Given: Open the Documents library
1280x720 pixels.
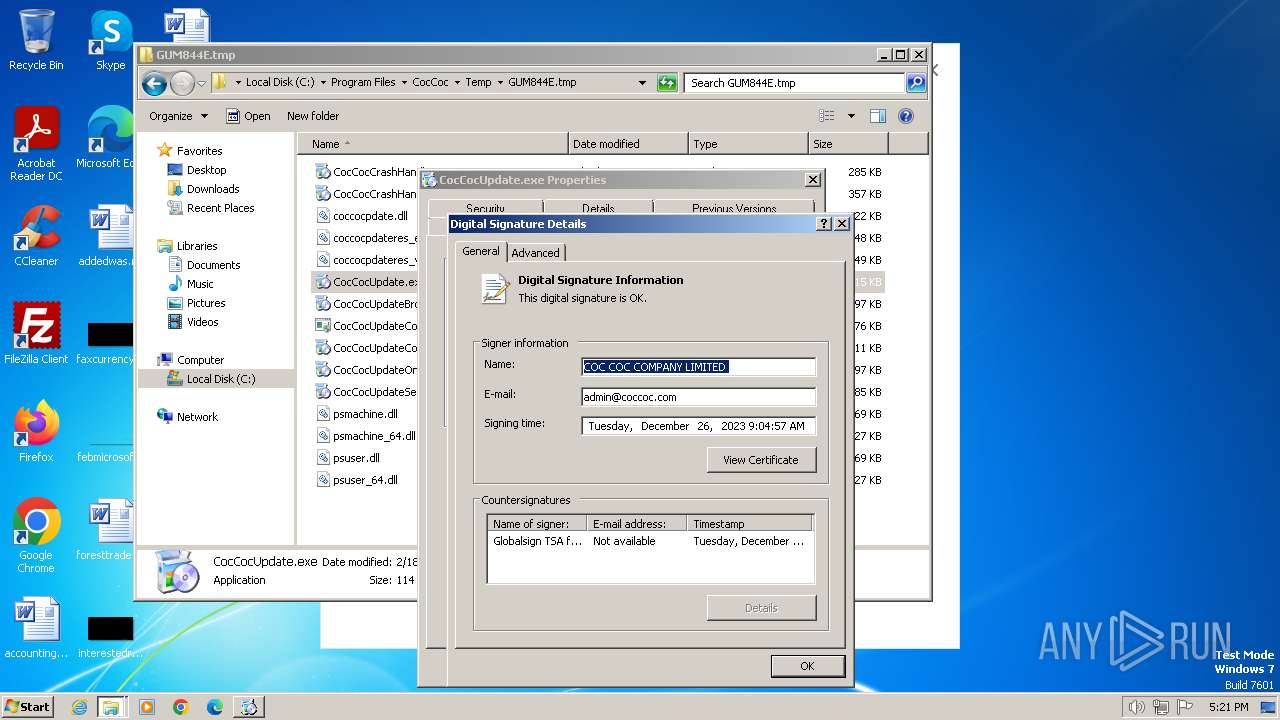Looking at the screenshot, I should tap(213, 265).
